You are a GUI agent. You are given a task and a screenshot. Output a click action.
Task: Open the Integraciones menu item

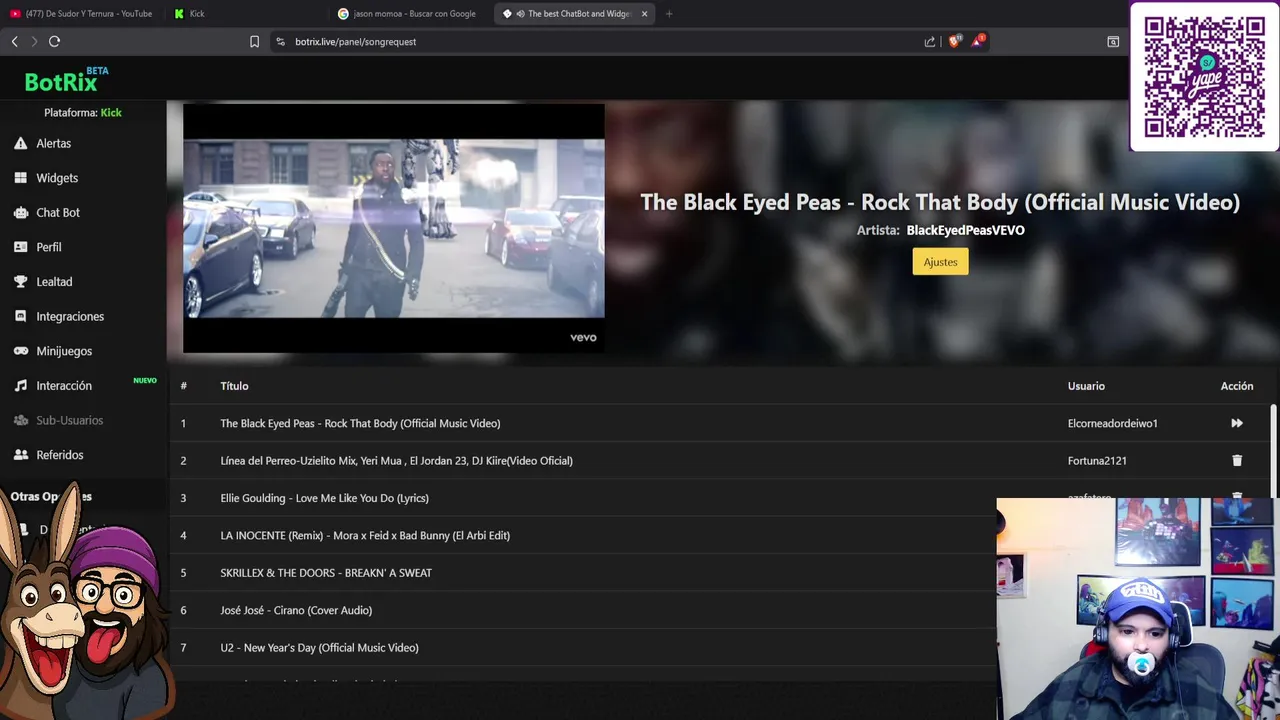point(70,316)
